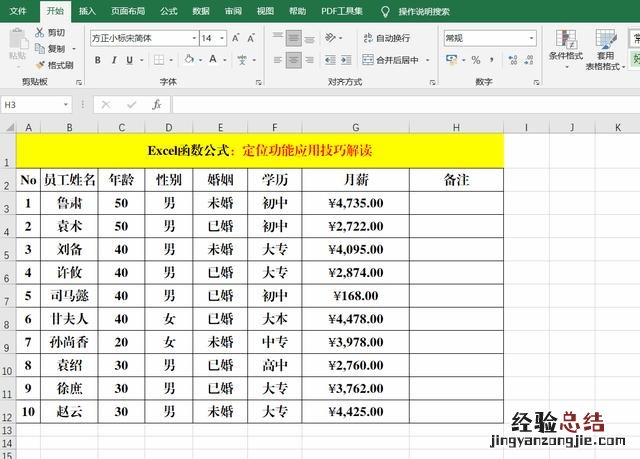
Task: Apply percent style (%)
Action: (476, 60)
